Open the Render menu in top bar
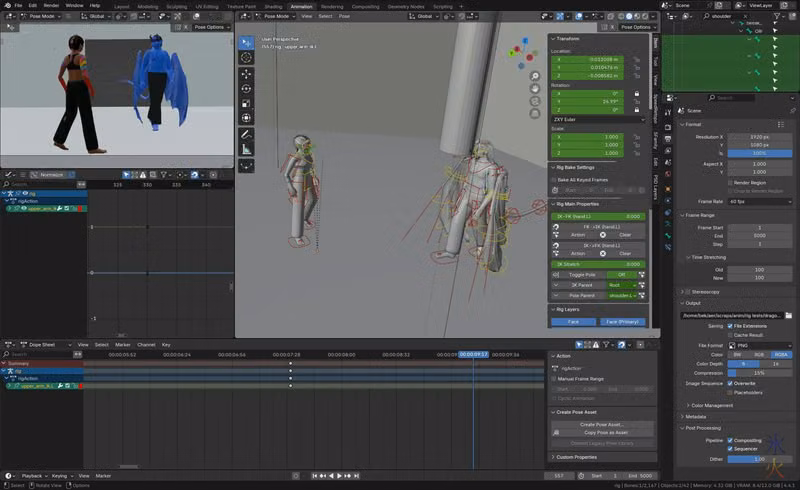 click(x=51, y=5)
